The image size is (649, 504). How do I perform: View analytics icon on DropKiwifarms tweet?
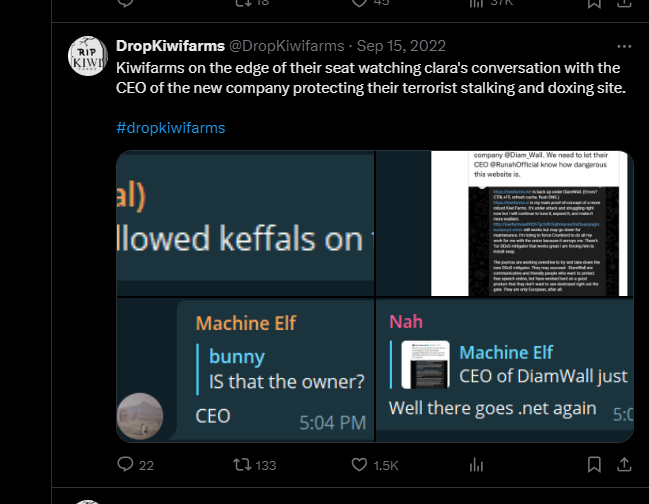(x=477, y=465)
